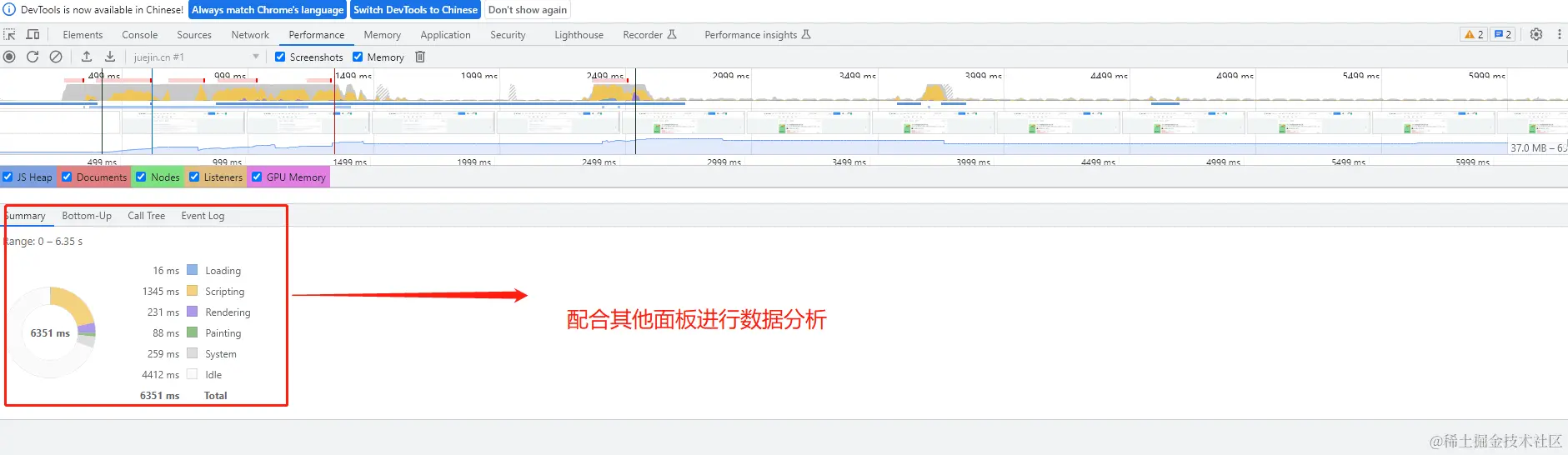
Task: Switch to the Console tab
Action: (x=139, y=35)
